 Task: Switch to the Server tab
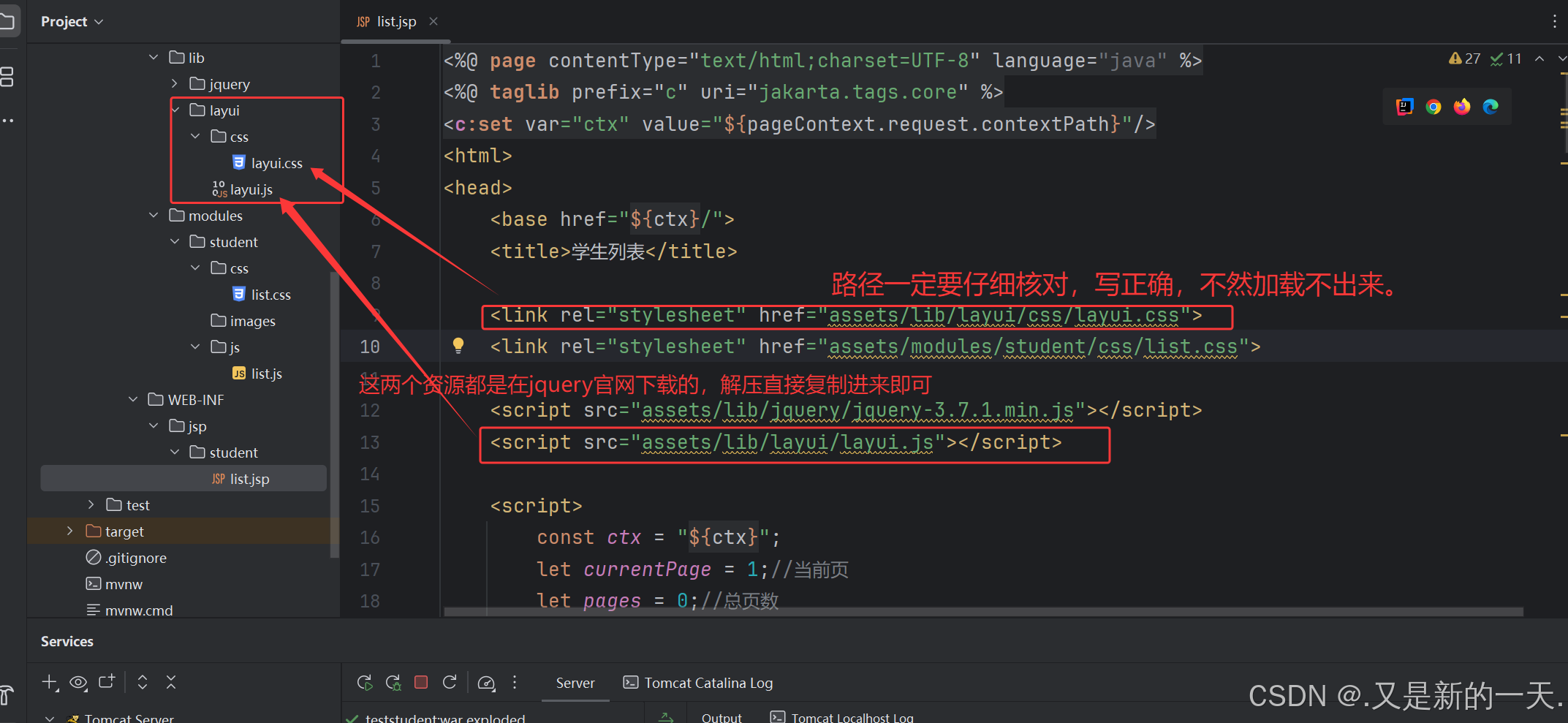pos(575,683)
